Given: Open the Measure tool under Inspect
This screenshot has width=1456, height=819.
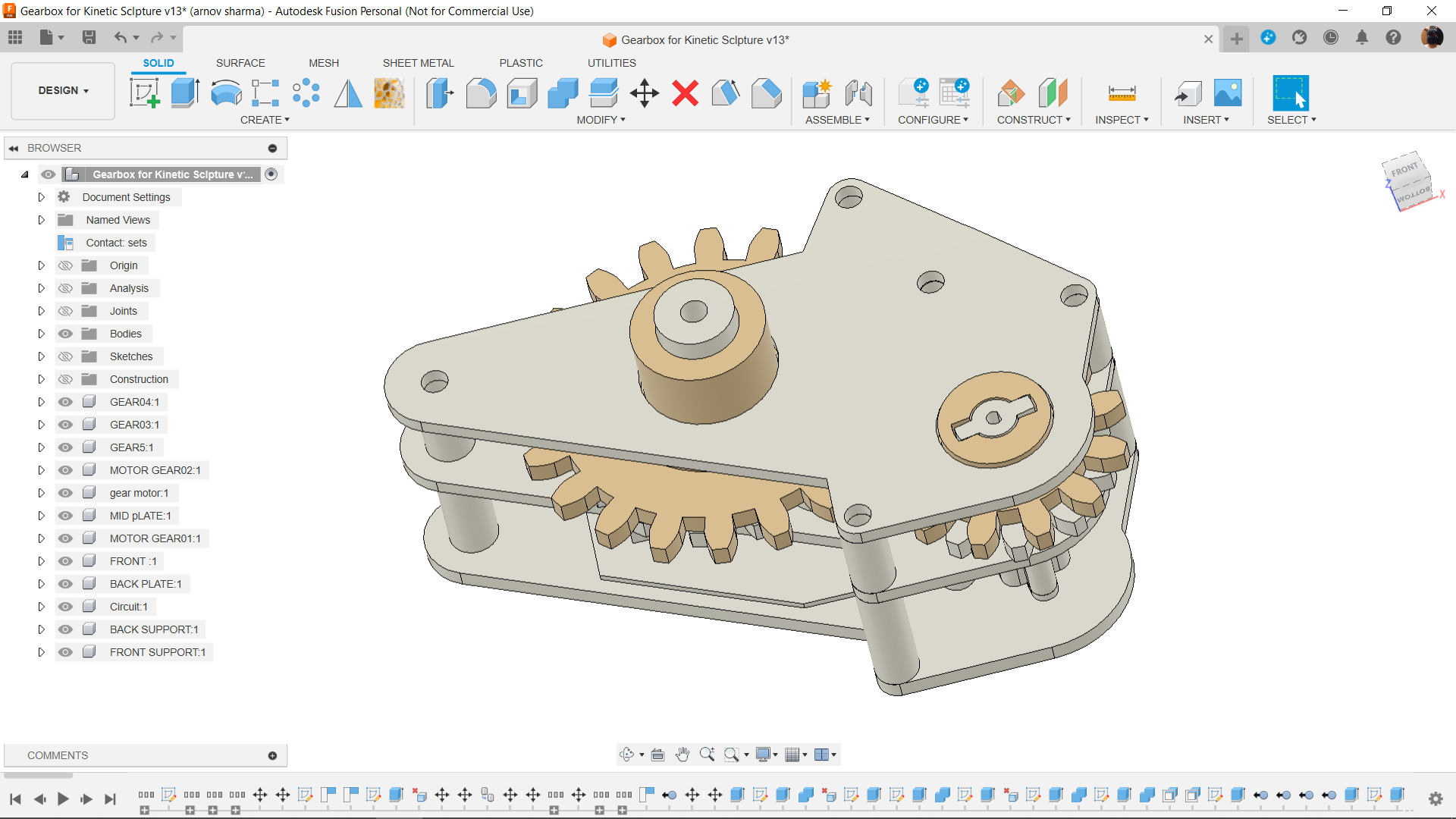Looking at the screenshot, I should click(x=1121, y=93).
